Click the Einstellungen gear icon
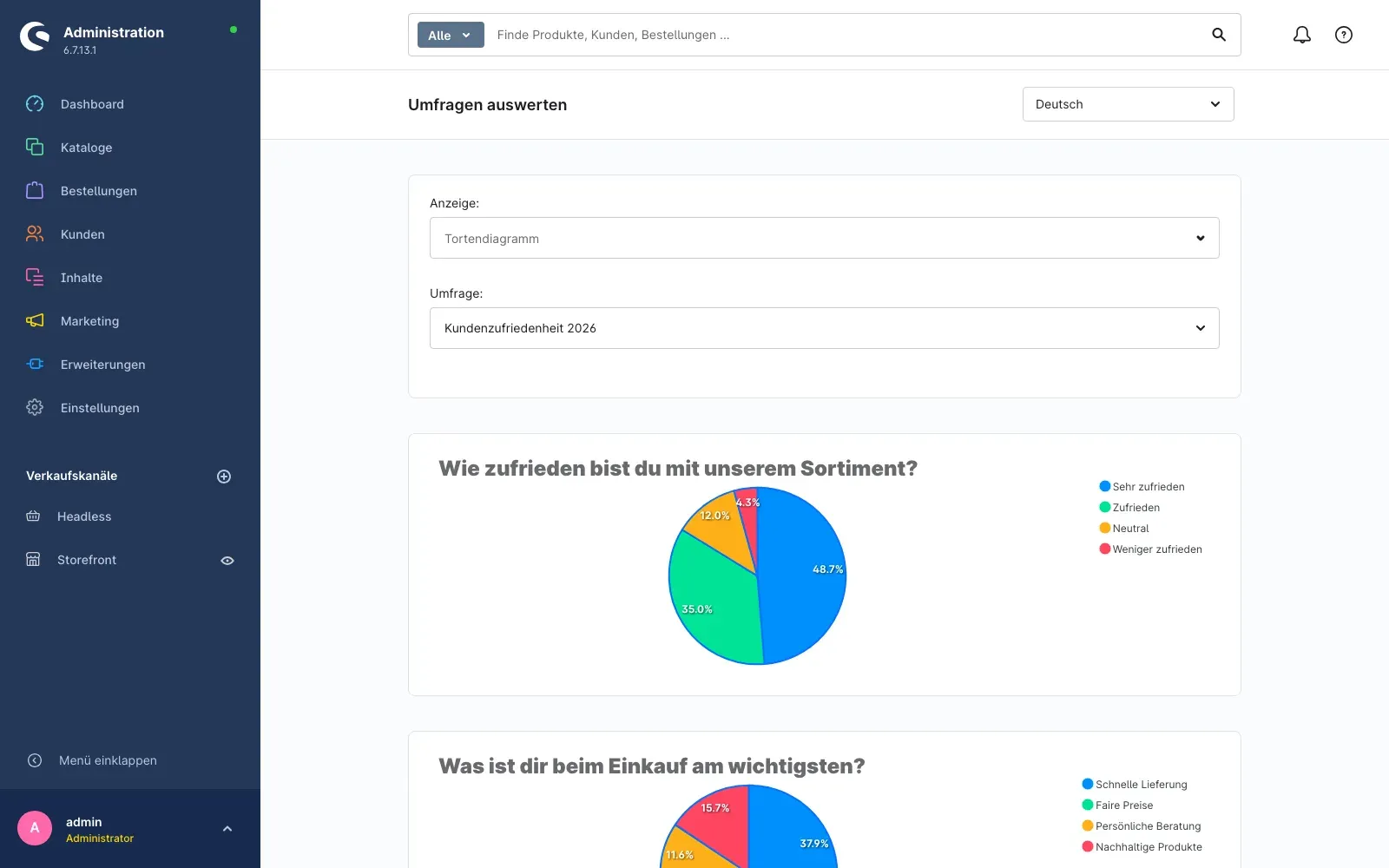This screenshot has width=1389, height=868. pos(35,408)
